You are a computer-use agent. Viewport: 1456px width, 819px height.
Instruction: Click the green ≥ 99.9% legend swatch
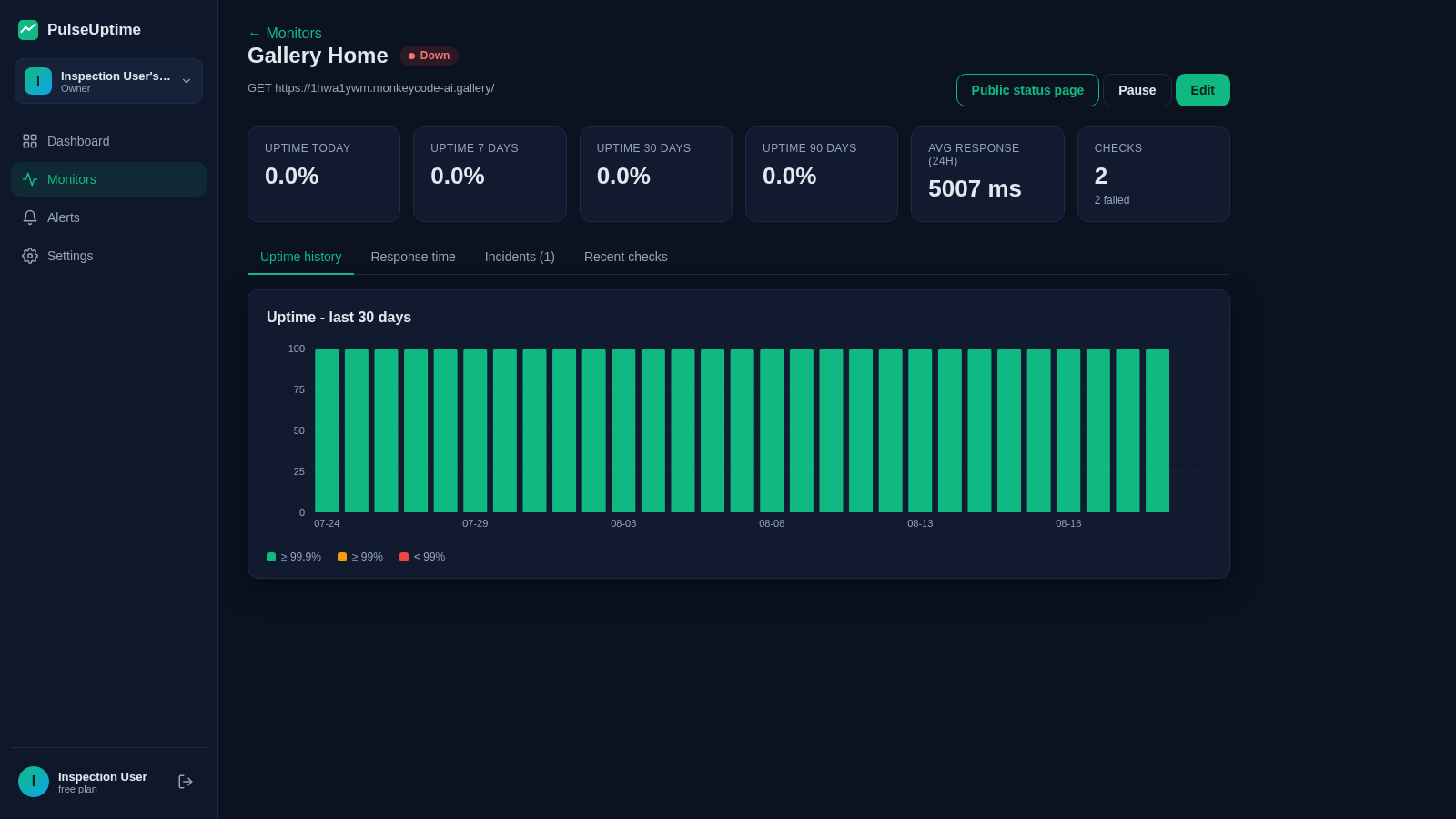pyautogui.click(x=271, y=557)
